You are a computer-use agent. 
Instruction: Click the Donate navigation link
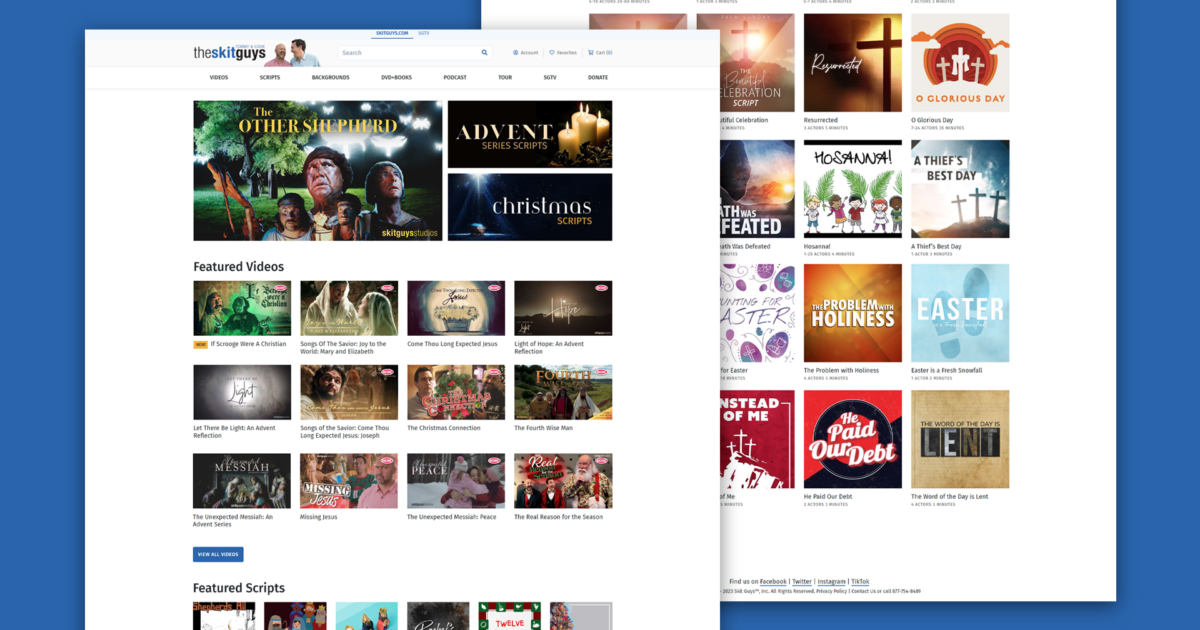pos(598,77)
